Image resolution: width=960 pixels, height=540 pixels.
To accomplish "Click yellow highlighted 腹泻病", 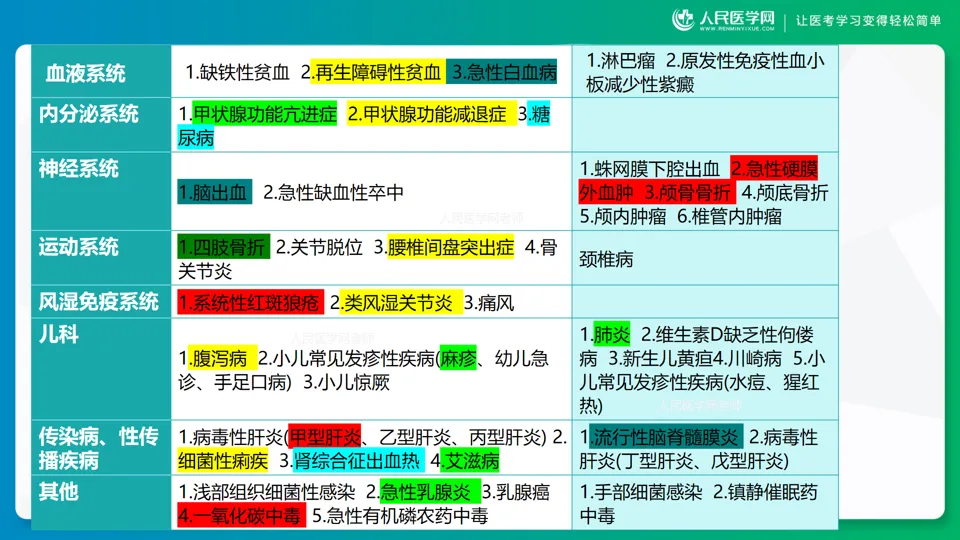I will click(222, 358).
